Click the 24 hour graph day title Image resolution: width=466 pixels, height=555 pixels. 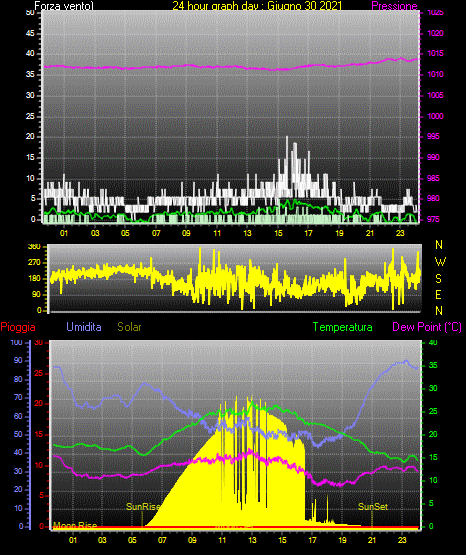click(257, 6)
